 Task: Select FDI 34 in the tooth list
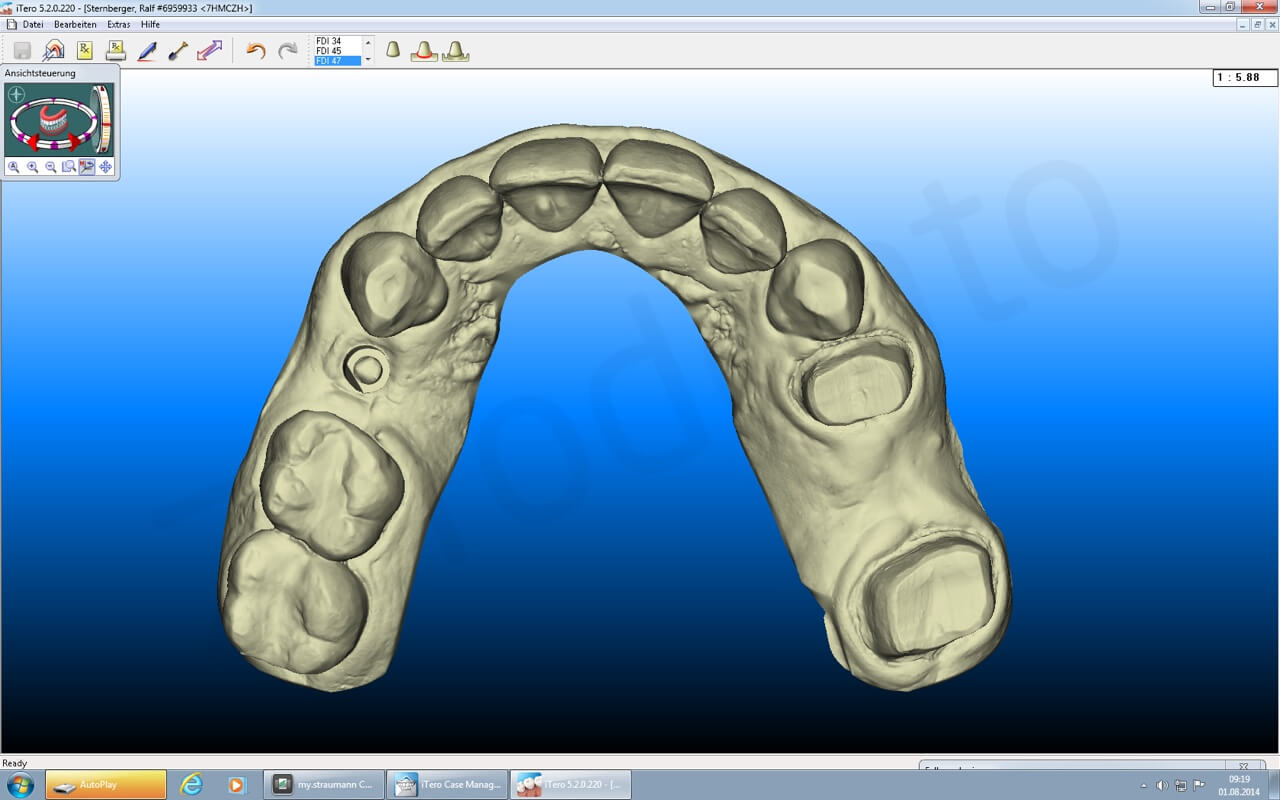pyautogui.click(x=337, y=41)
